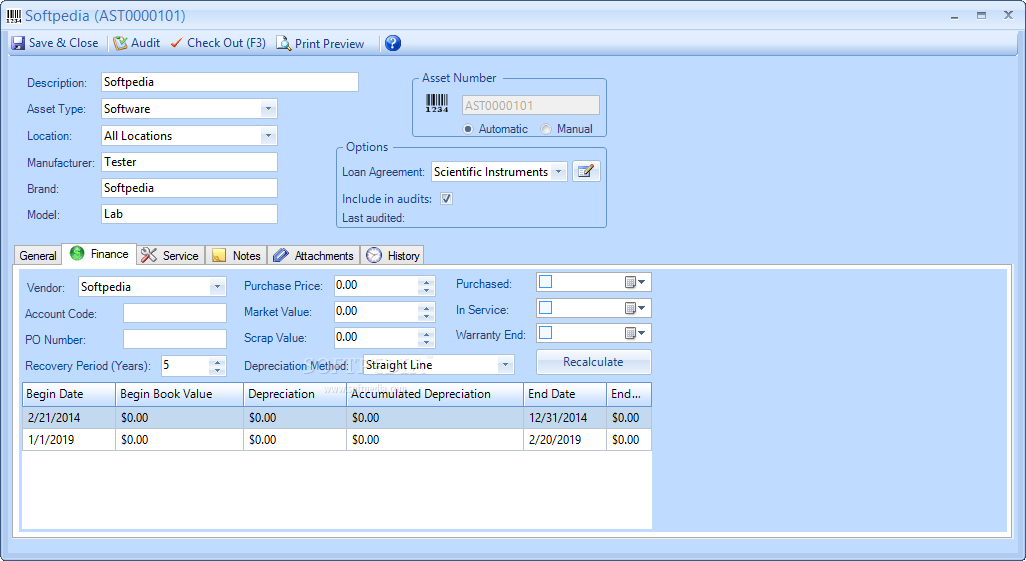Image resolution: width=1026 pixels, height=561 pixels.
Task: Click the Manufacturer field containing Tester
Action: pos(190,162)
